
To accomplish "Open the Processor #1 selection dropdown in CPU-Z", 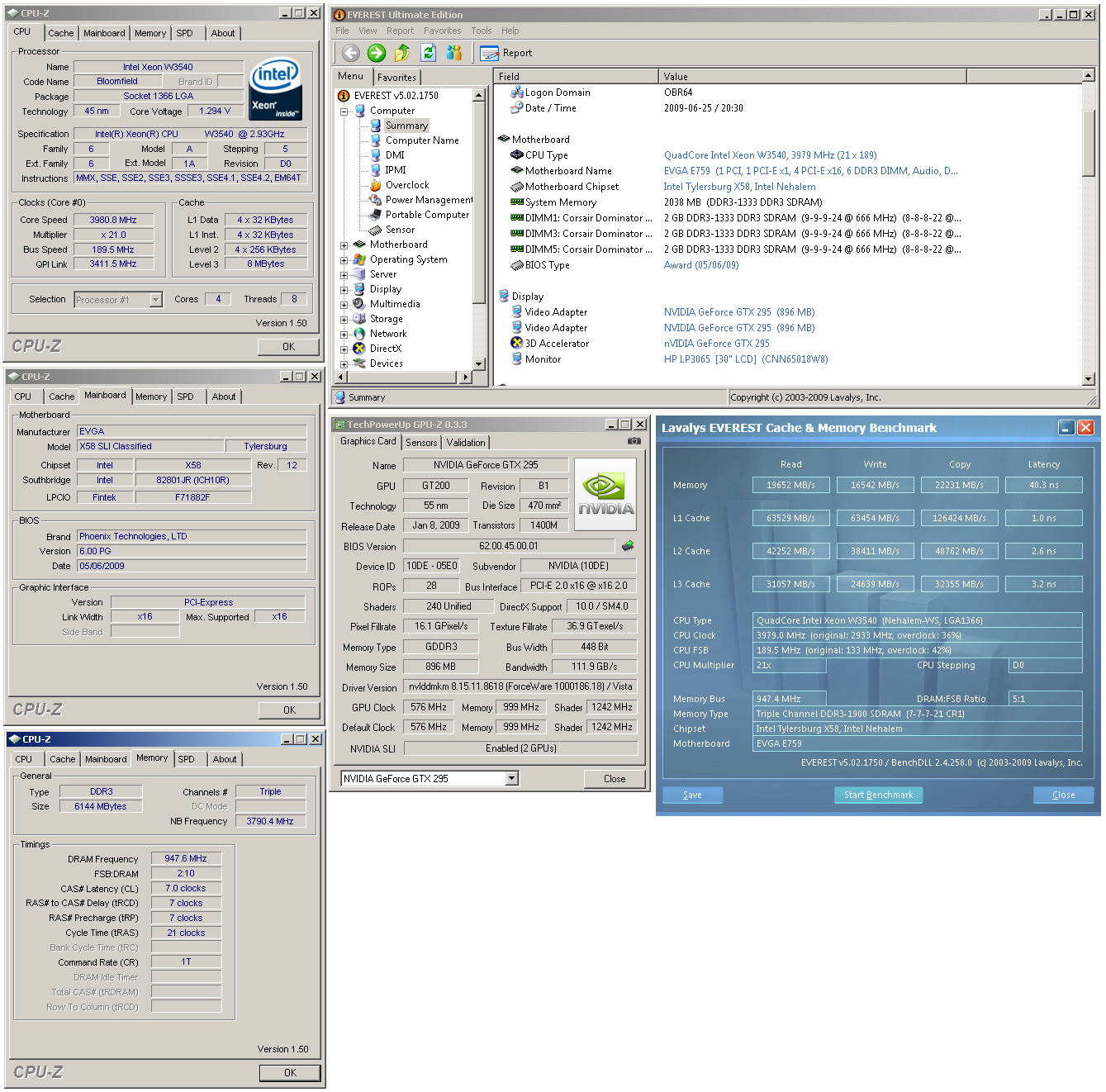I will [156, 300].
